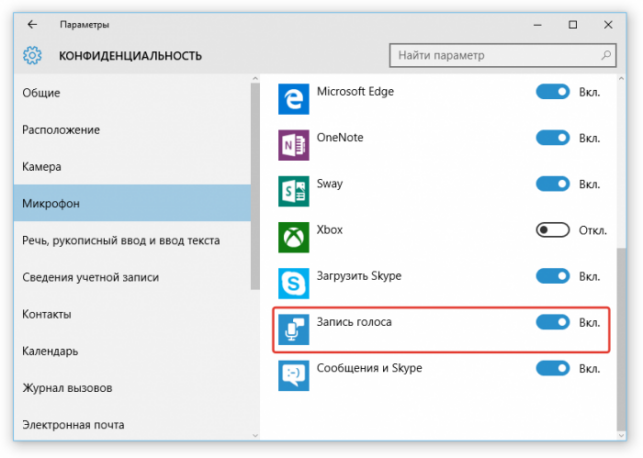Viewport: 643px width, 458px height.
Task: Click the Microsoft Edge label
Action: click(x=355, y=91)
